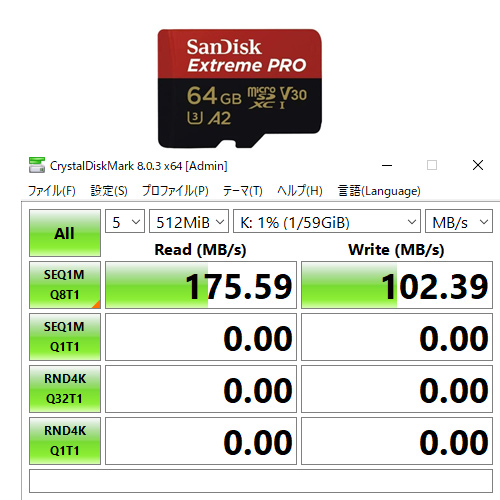Image resolution: width=500 pixels, height=500 pixels.
Task: Open the テーマ(T) menu
Action: (x=242, y=191)
